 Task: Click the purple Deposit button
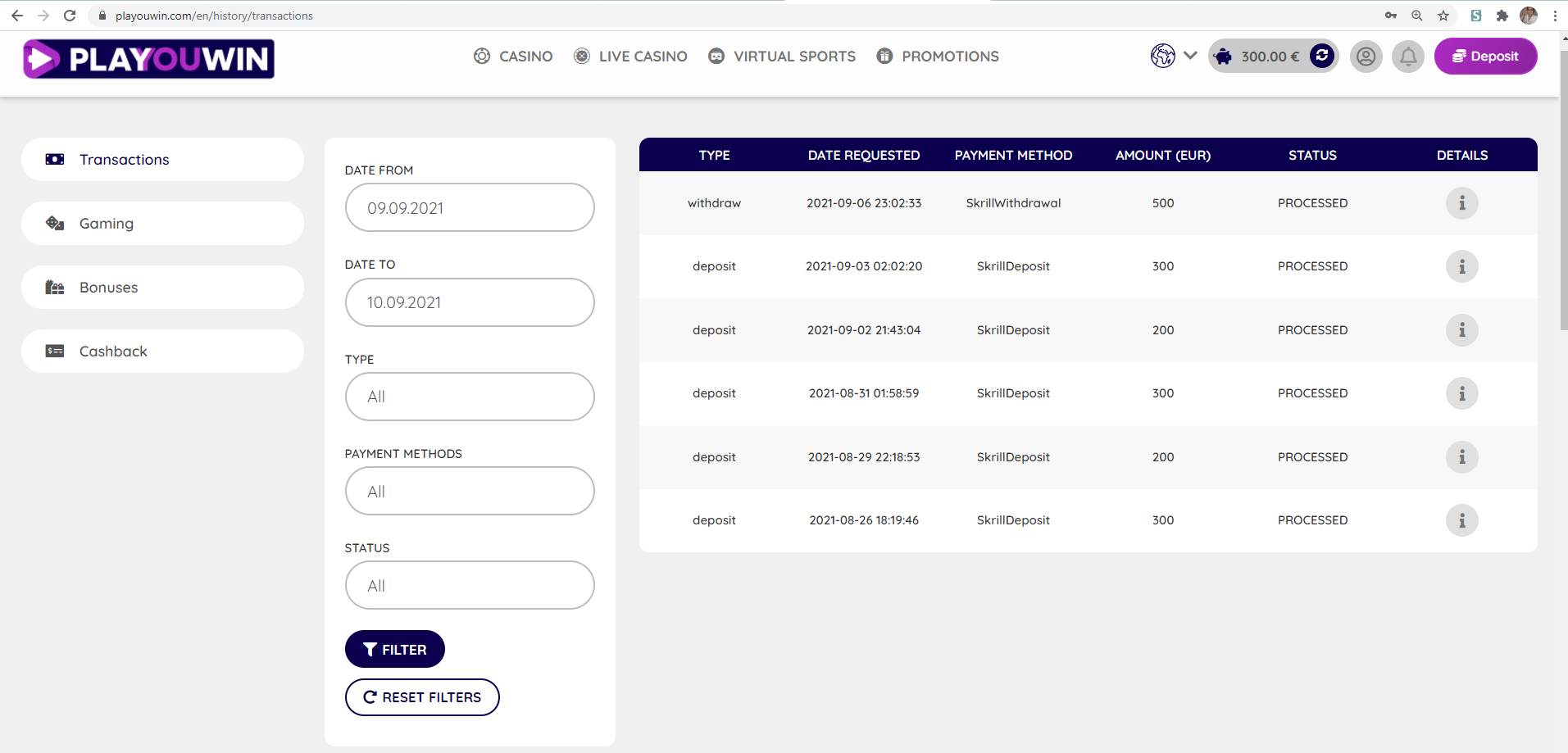(x=1485, y=57)
